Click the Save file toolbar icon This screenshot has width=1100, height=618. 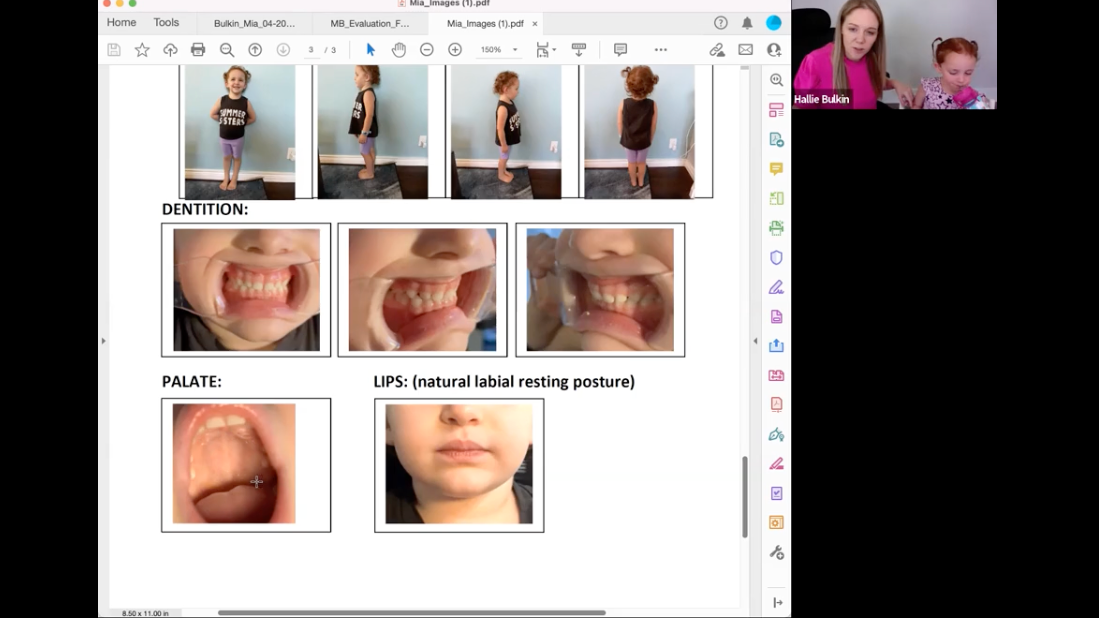[x=114, y=50]
